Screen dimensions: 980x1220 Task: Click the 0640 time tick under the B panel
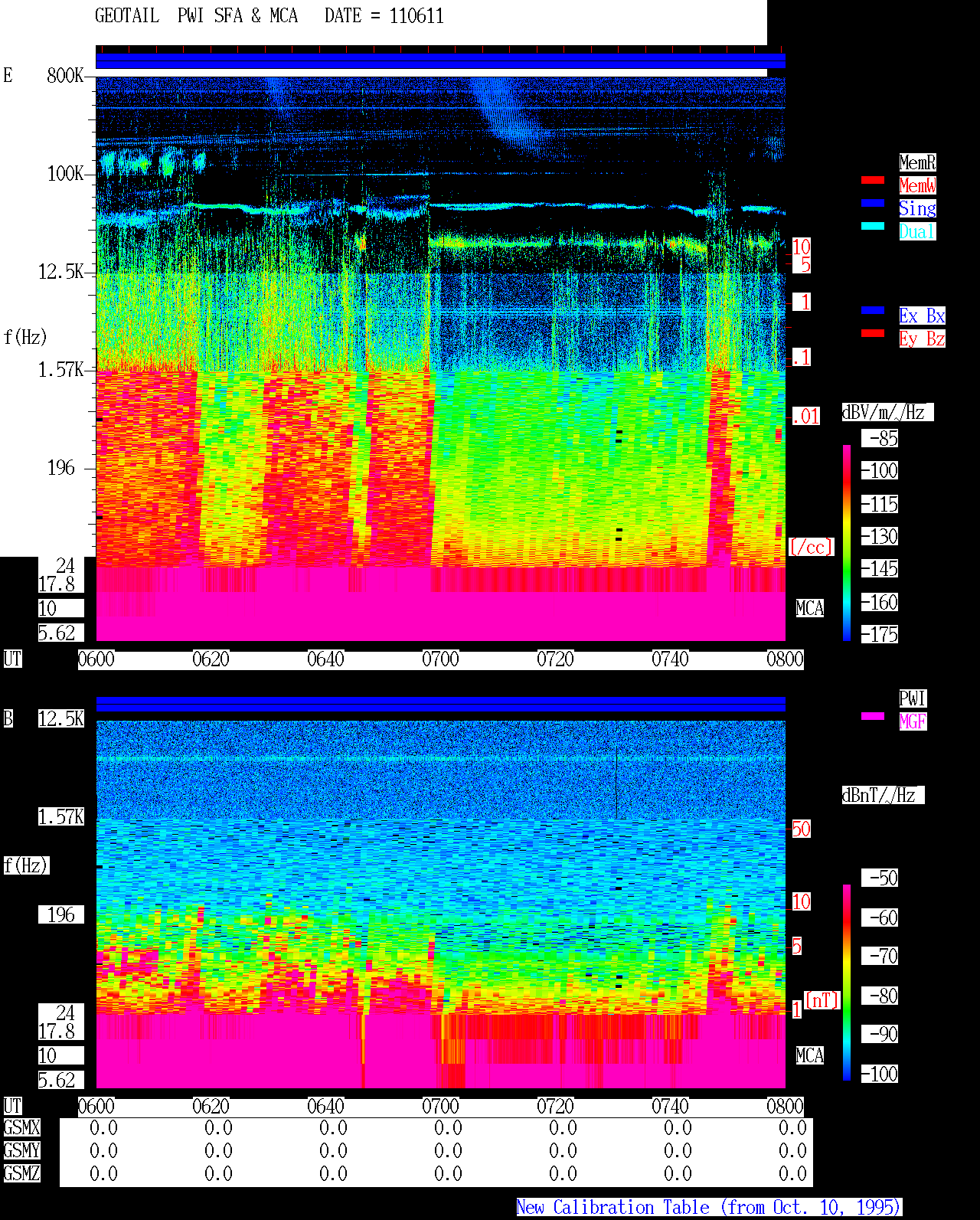click(325, 1106)
